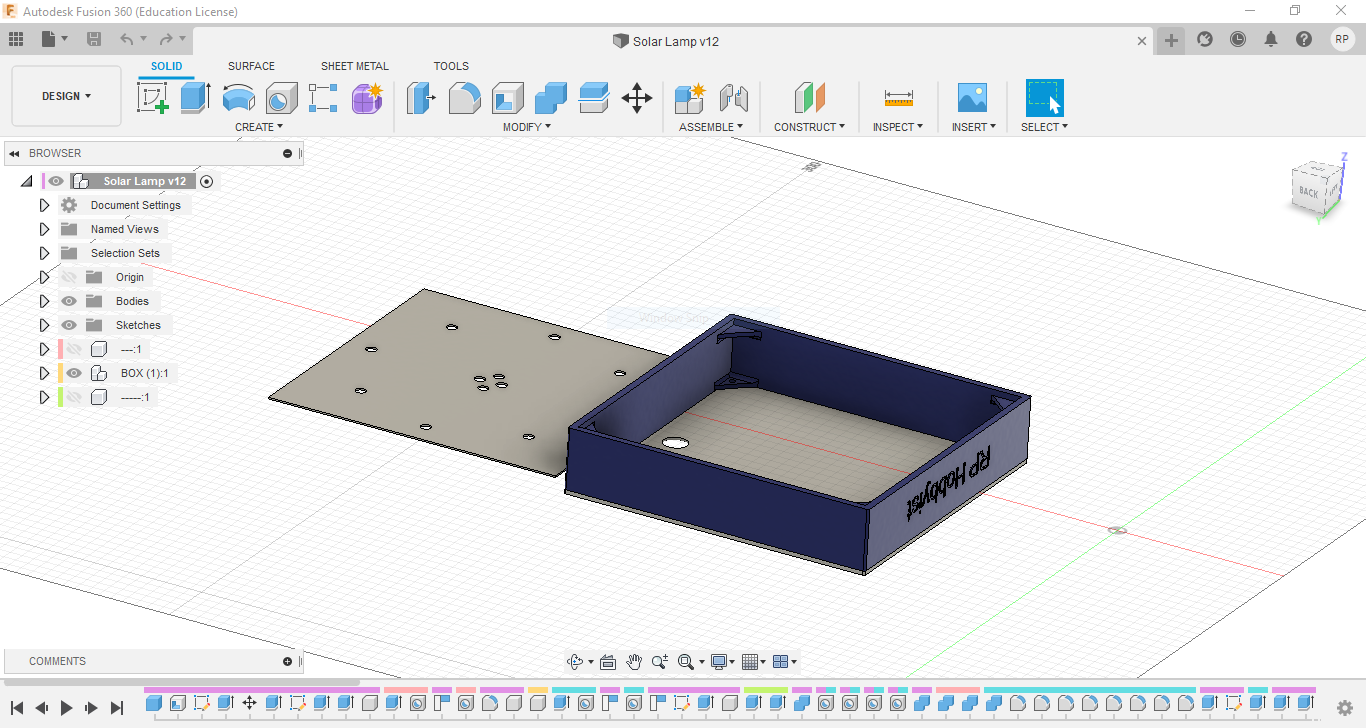Screen dimensions: 1366x728
Task: Select the Shell tool
Action: click(x=508, y=98)
